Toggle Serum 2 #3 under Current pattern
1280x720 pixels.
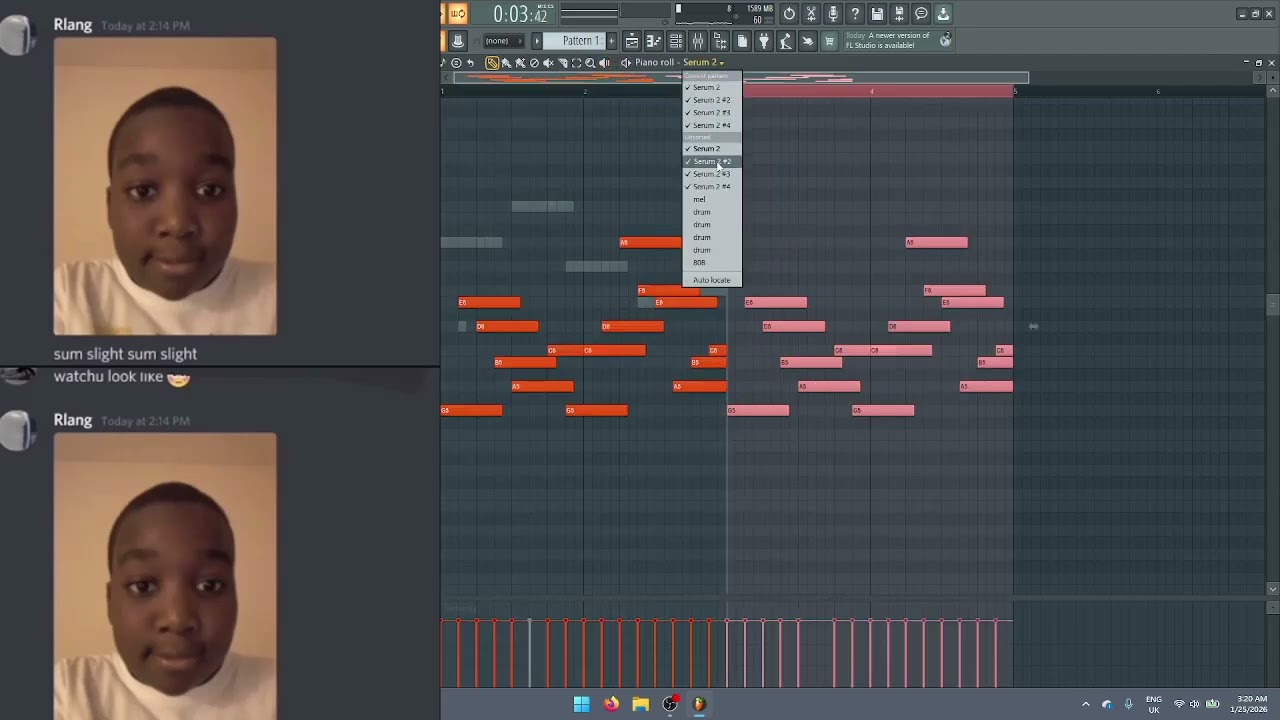coord(712,113)
